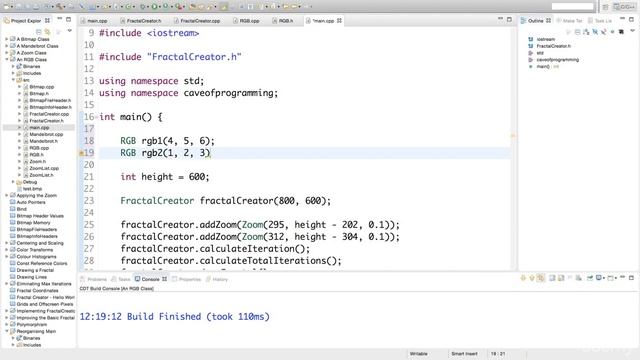Screen dimensions: 640x360
Task: Switch to the RGB.cpp editor tab
Action: [x=249, y=20]
